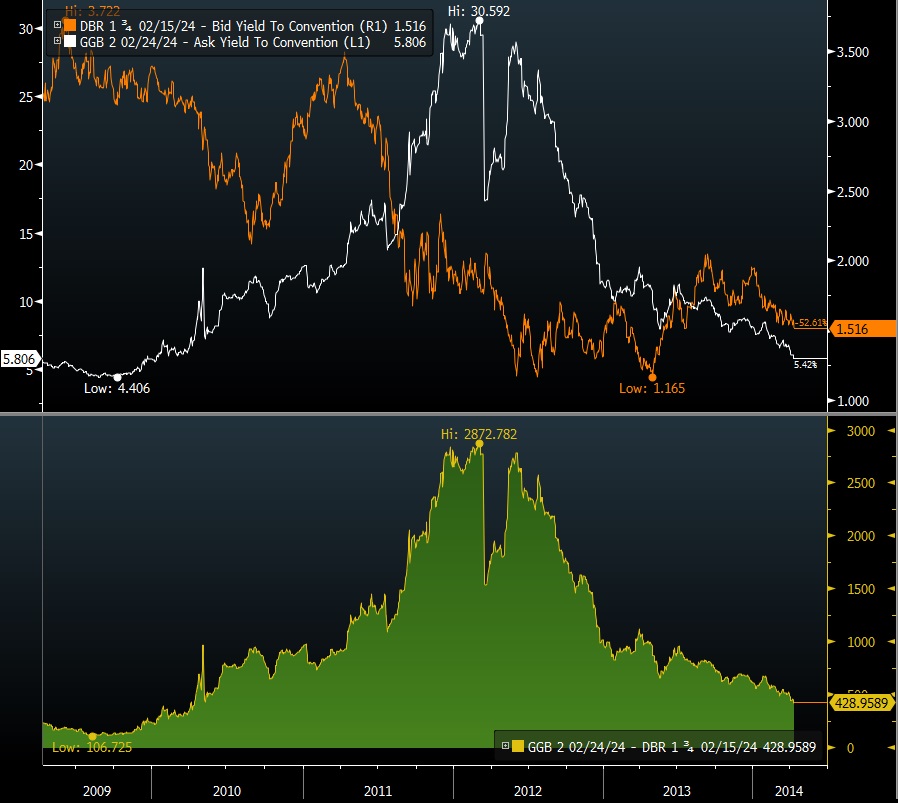Click the orange -52.61% change label

[x=811, y=322]
